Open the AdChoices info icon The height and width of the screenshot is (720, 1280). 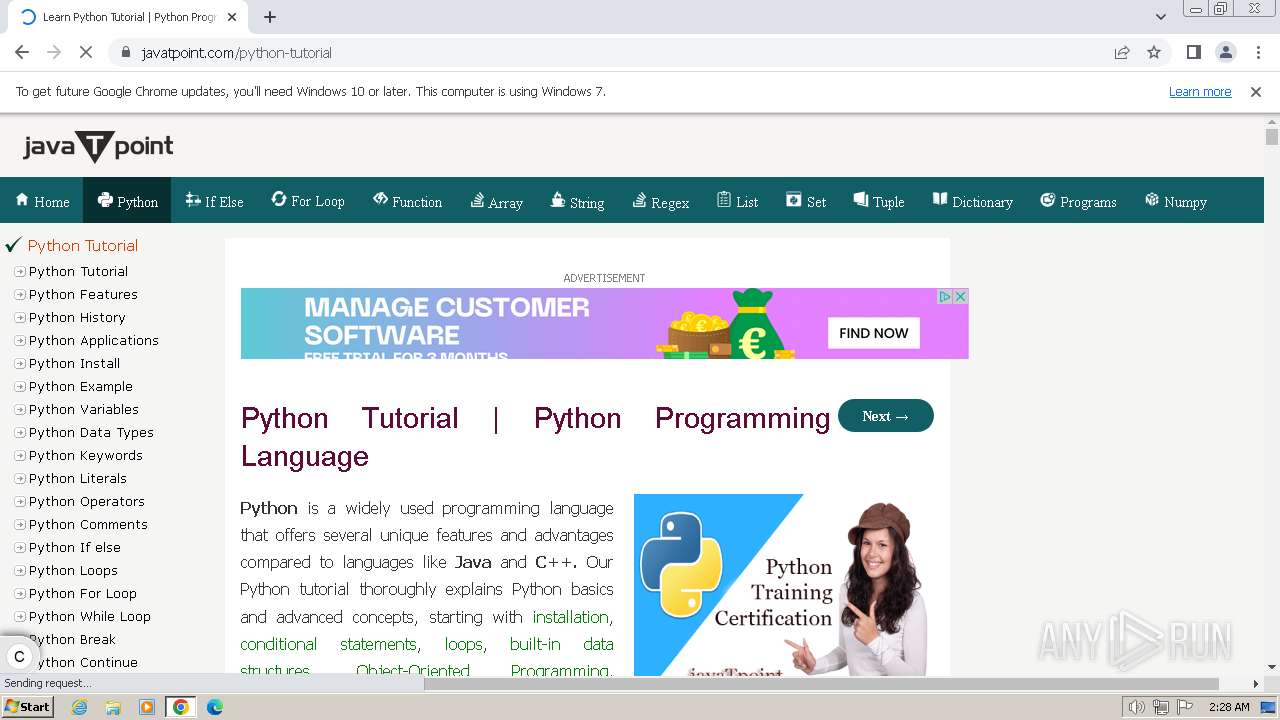coord(944,297)
